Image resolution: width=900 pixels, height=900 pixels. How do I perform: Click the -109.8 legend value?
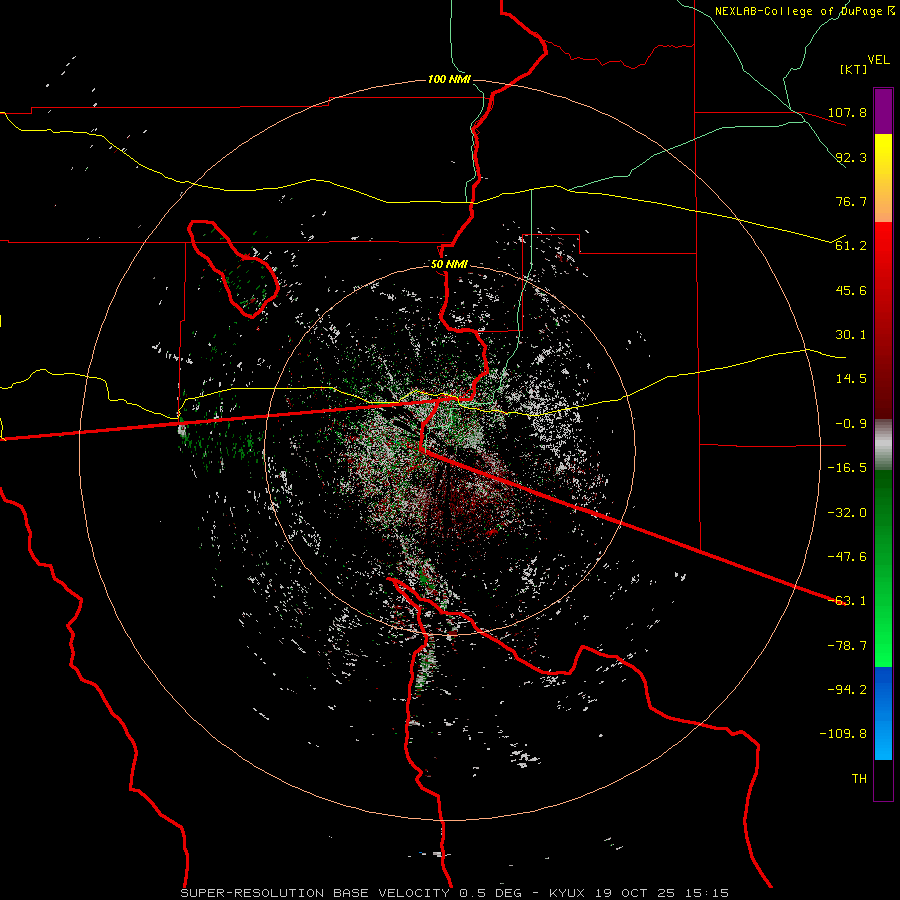pyautogui.click(x=843, y=734)
